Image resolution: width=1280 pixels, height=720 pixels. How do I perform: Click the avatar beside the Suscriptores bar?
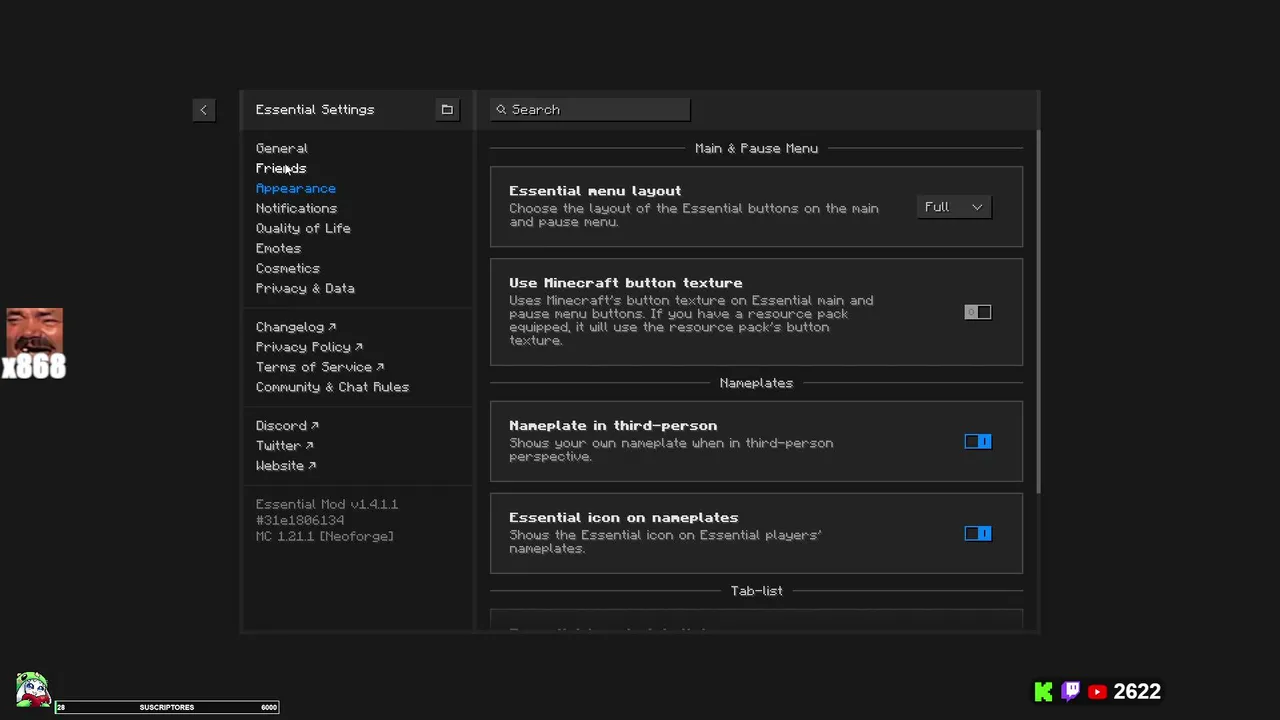[x=32, y=690]
